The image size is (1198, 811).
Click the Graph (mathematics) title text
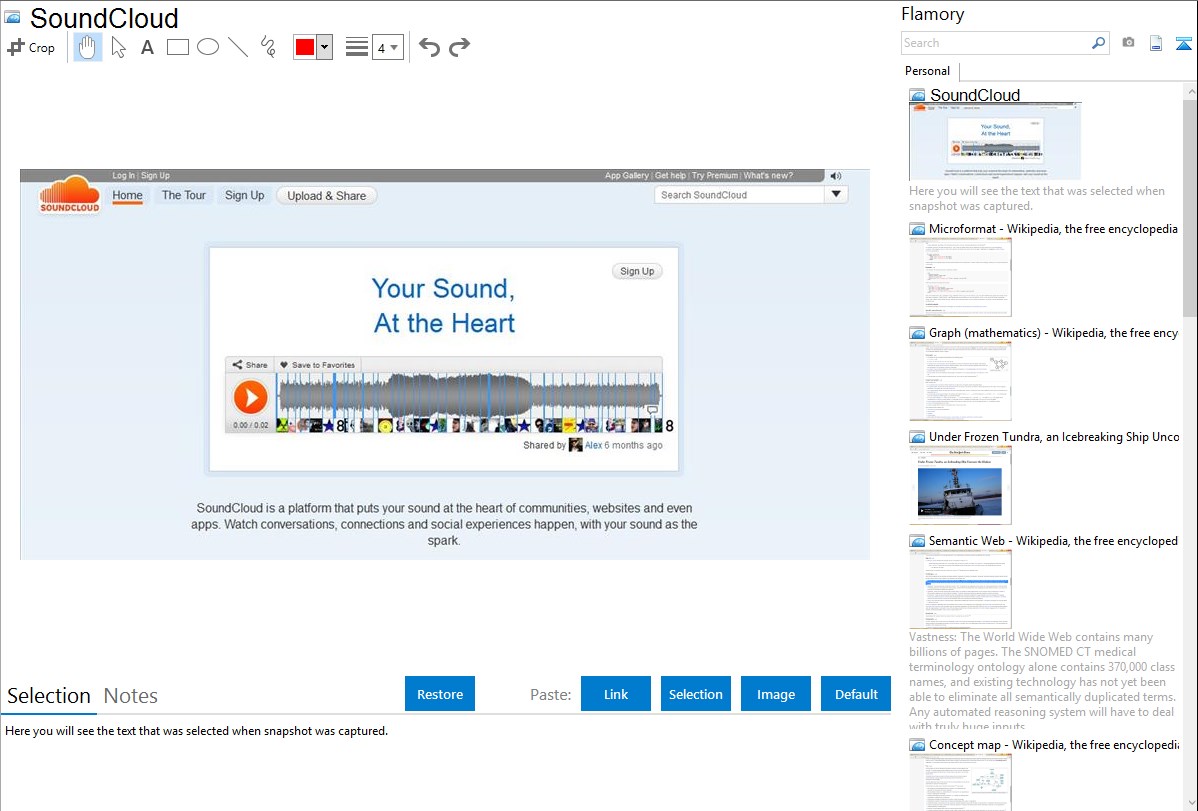point(1053,333)
